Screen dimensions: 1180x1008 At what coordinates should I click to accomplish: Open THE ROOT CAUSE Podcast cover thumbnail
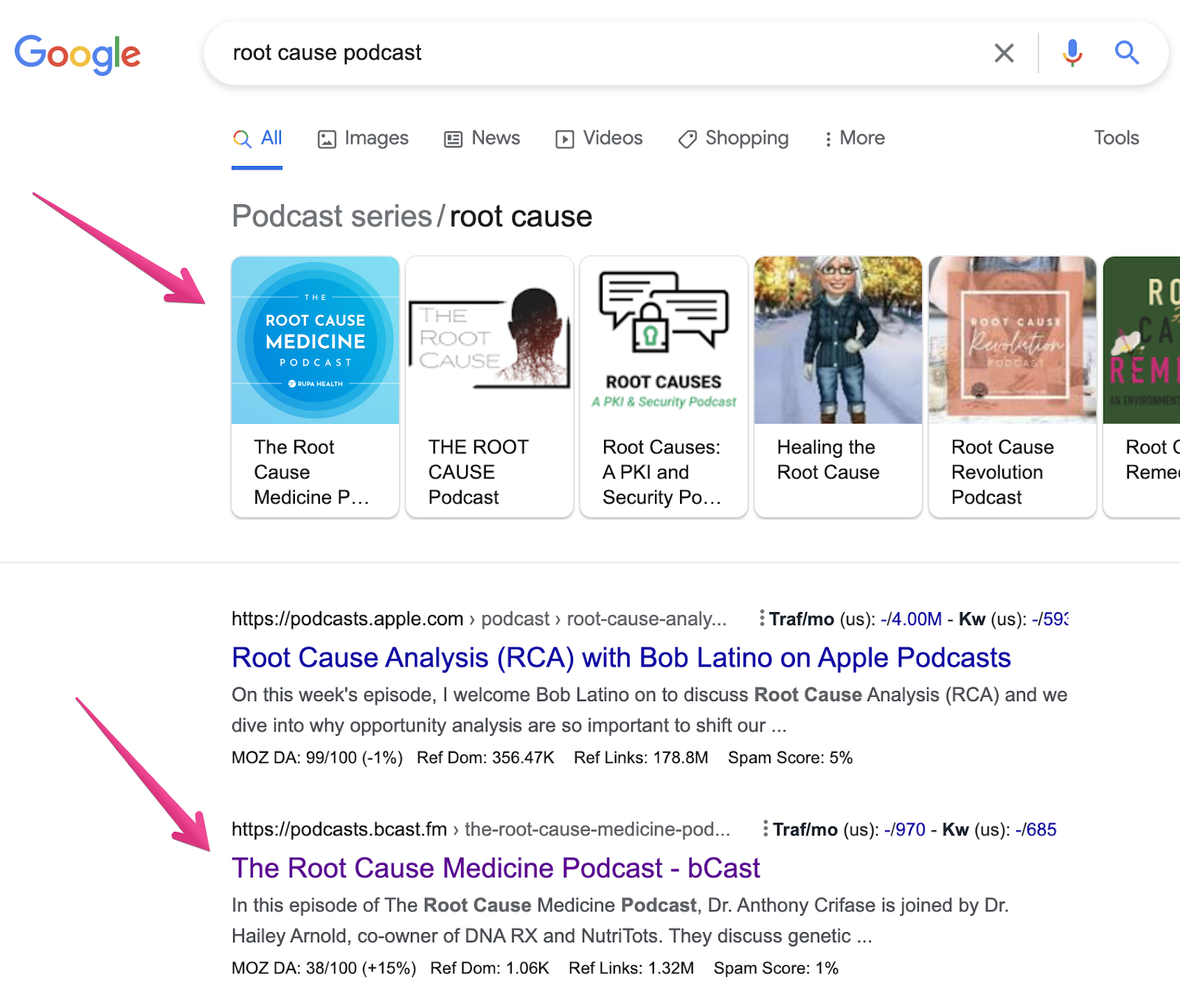coord(490,340)
